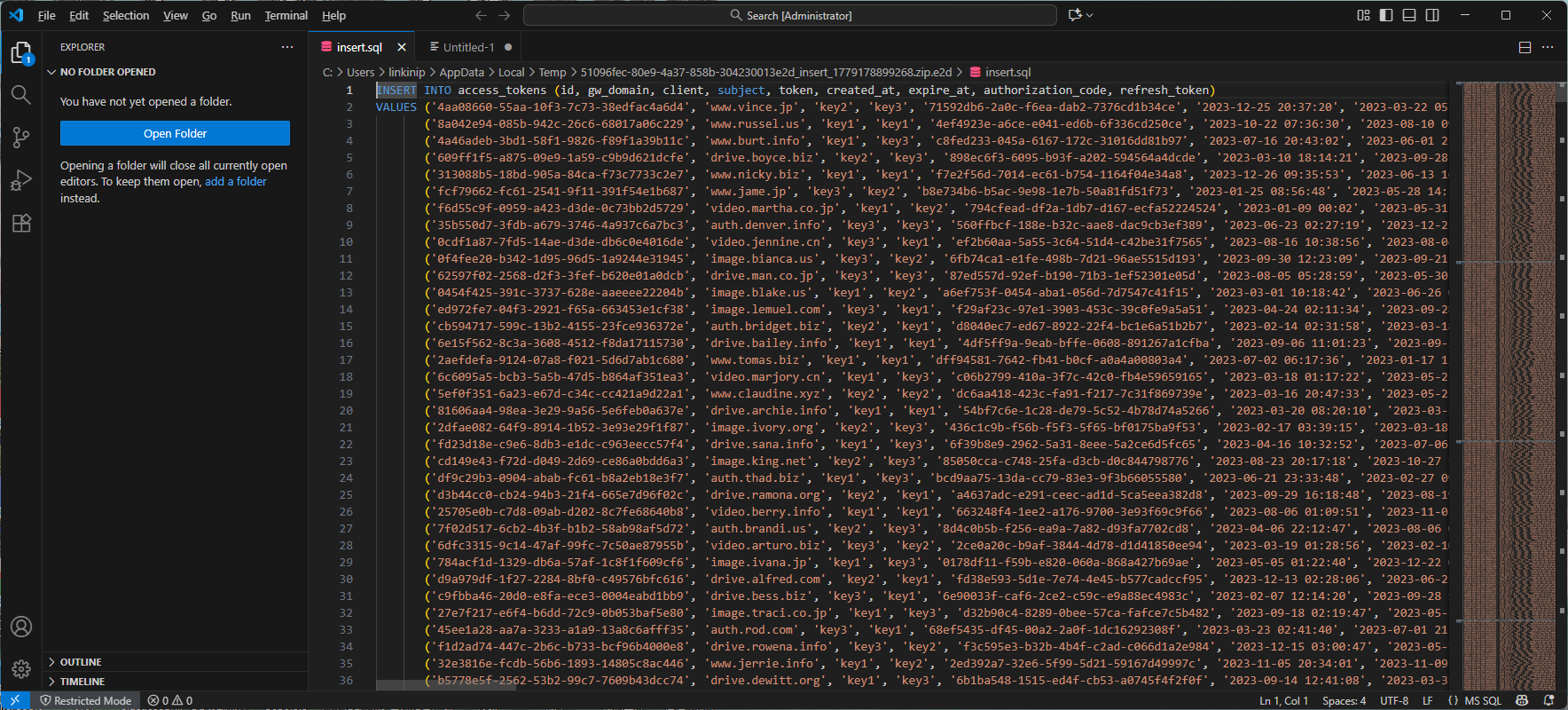Screen dimensions: 1568x710
Task: Click the Open Folder button
Action: [175, 133]
